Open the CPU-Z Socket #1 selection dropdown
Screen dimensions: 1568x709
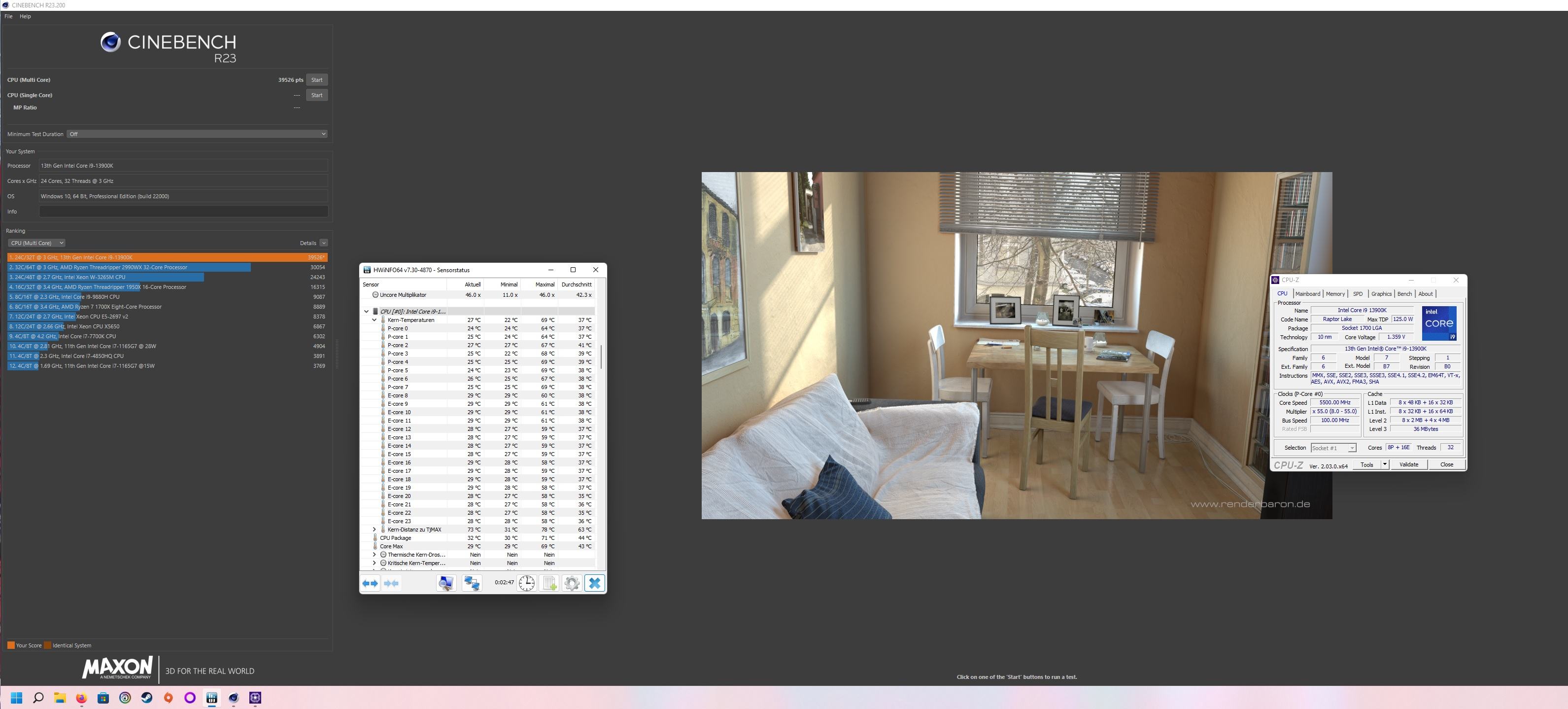point(1333,448)
